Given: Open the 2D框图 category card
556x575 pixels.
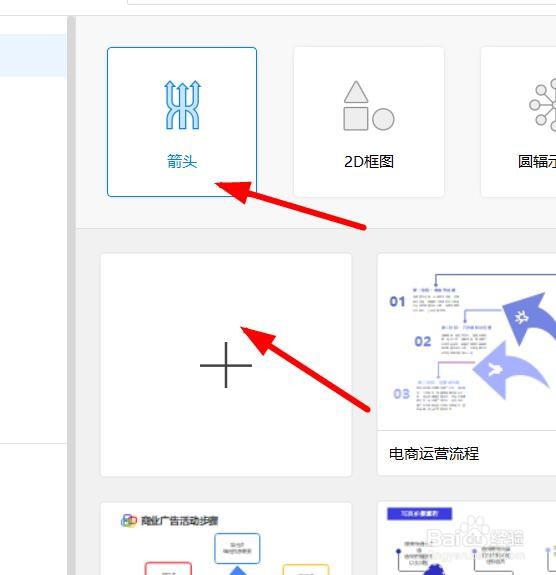Looking at the screenshot, I should [x=369, y=122].
